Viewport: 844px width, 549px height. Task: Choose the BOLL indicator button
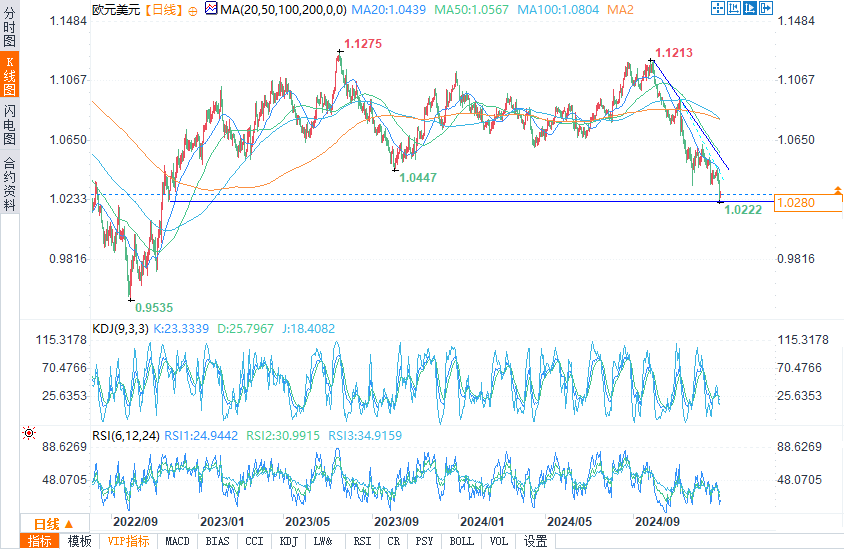pos(461,541)
